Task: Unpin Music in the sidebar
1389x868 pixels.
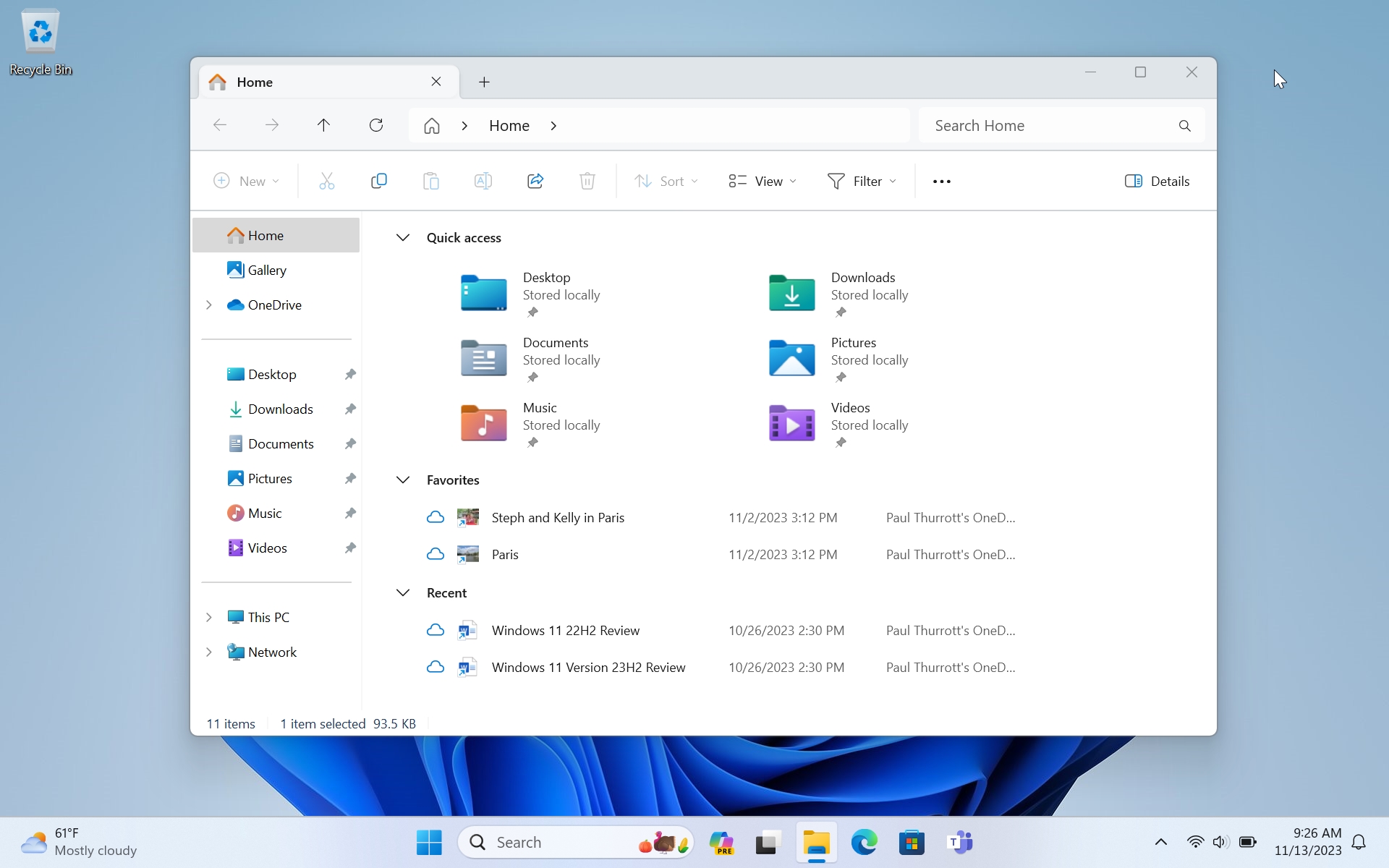Action: tap(350, 514)
